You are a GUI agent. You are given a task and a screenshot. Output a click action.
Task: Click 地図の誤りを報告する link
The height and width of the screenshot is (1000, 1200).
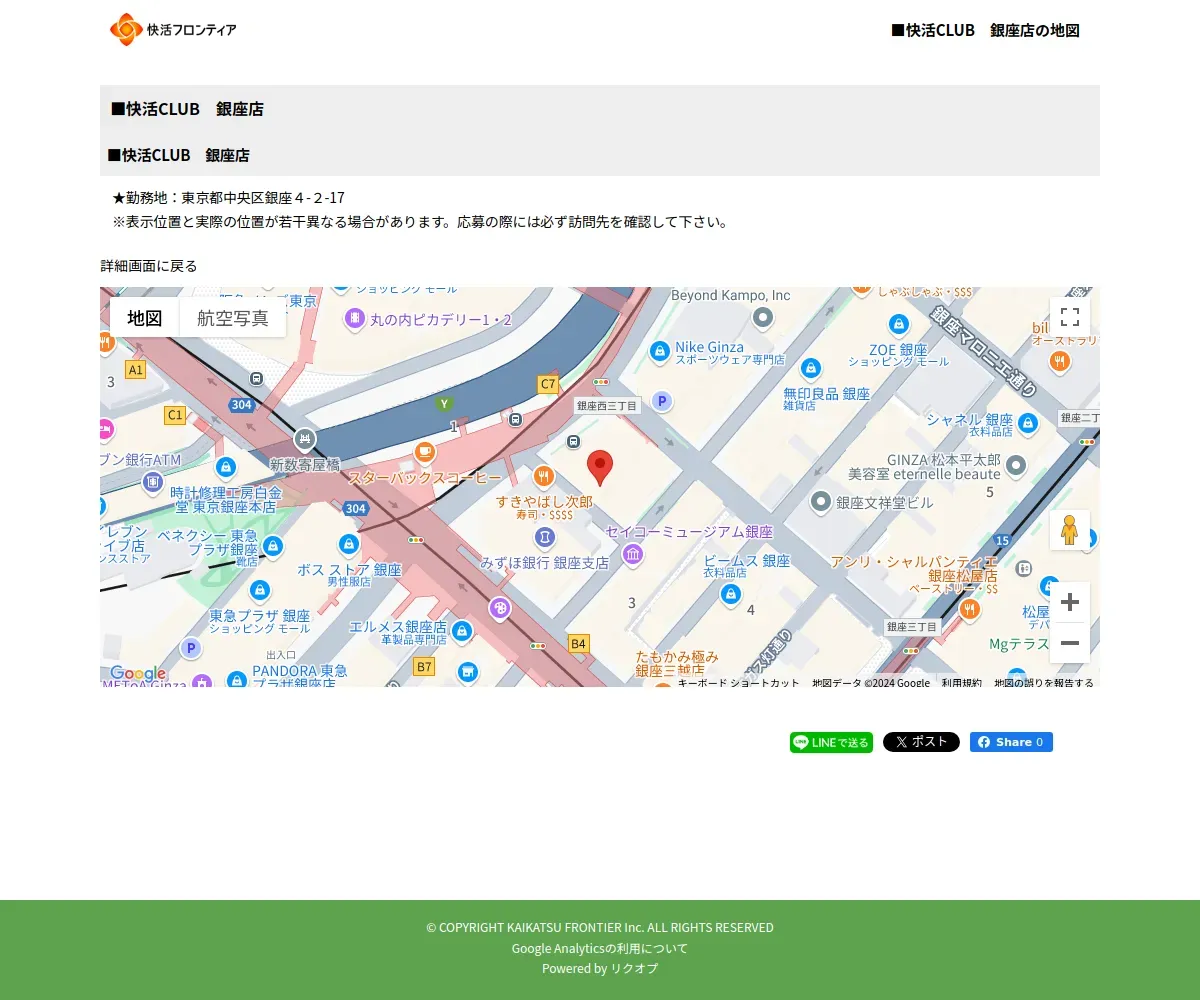pyautogui.click(x=1044, y=682)
